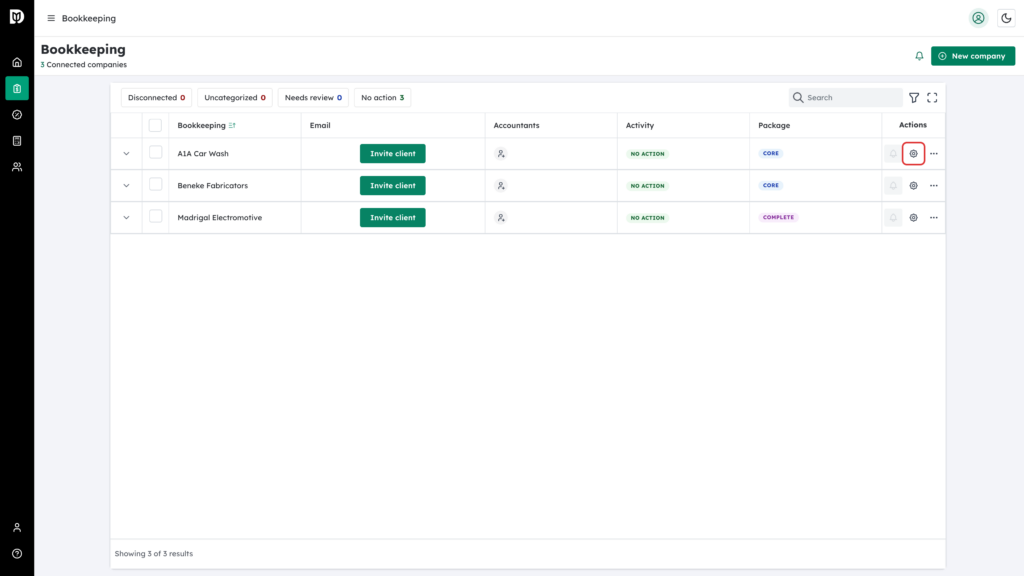1024x576 pixels.
Task: Open the home icon in sidebar
Action: (17, 63)
